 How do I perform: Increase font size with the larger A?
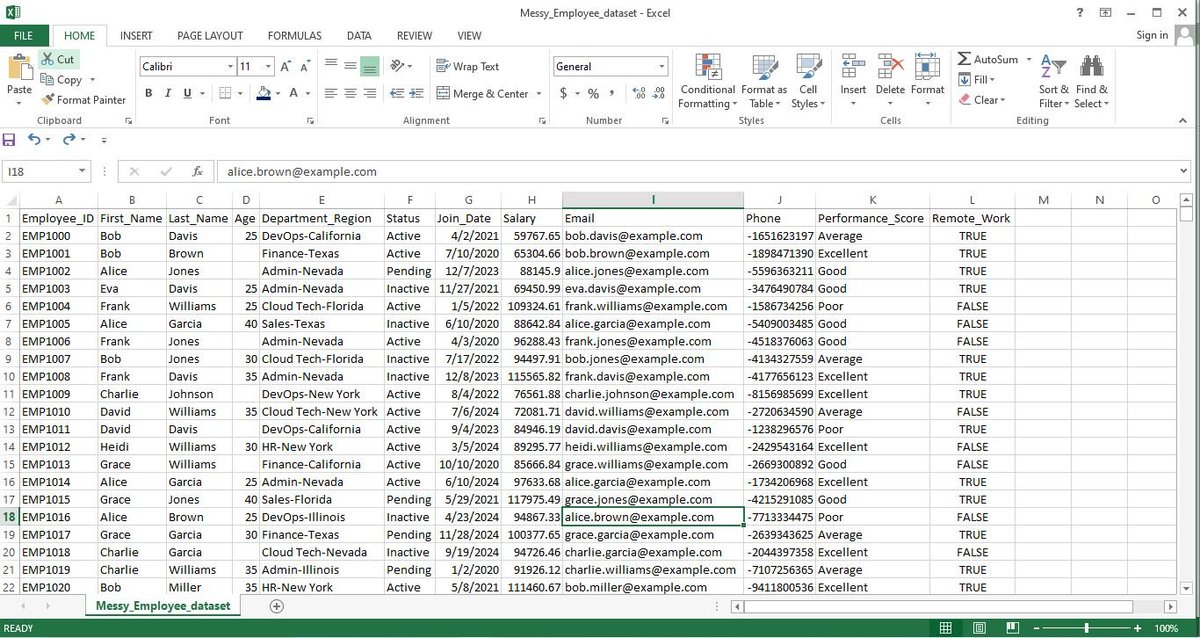(x=286, y=66)
